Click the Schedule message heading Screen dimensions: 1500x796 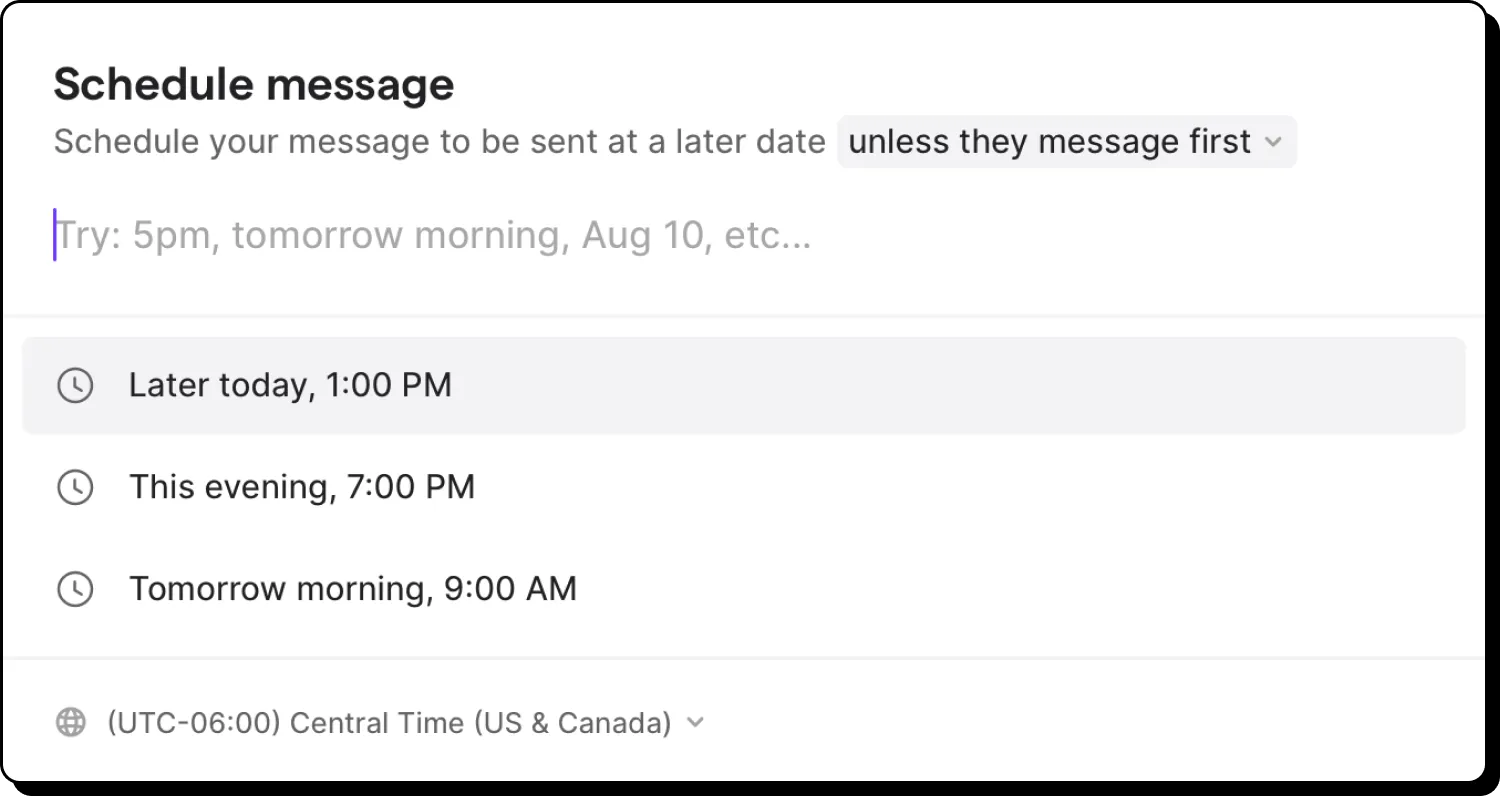[253, 84]
